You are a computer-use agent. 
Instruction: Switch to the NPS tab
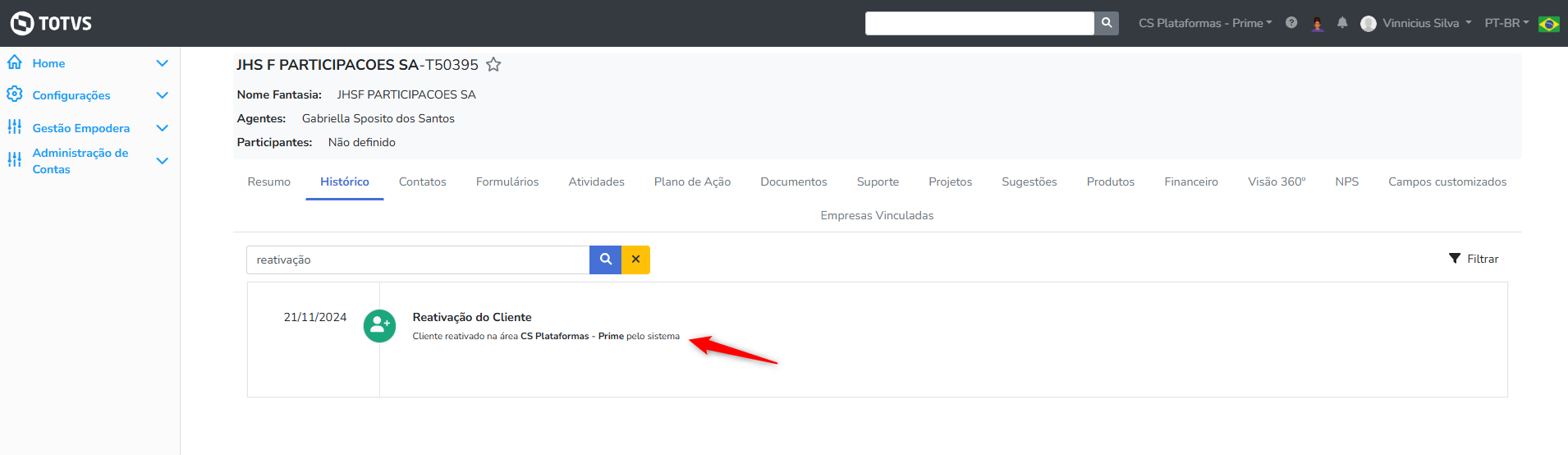[1347, 182]
